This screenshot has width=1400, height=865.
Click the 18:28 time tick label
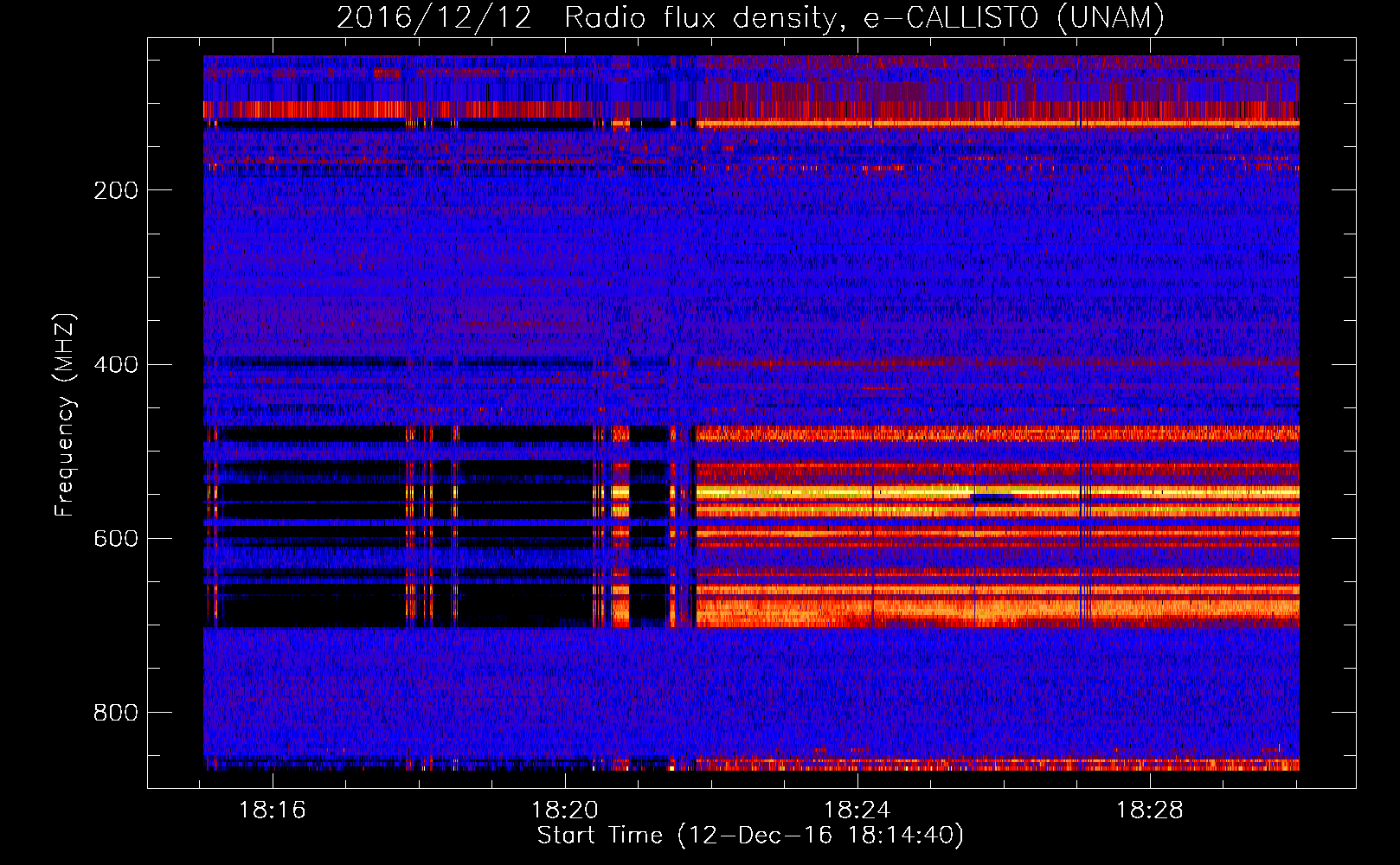pos(1150,811)
